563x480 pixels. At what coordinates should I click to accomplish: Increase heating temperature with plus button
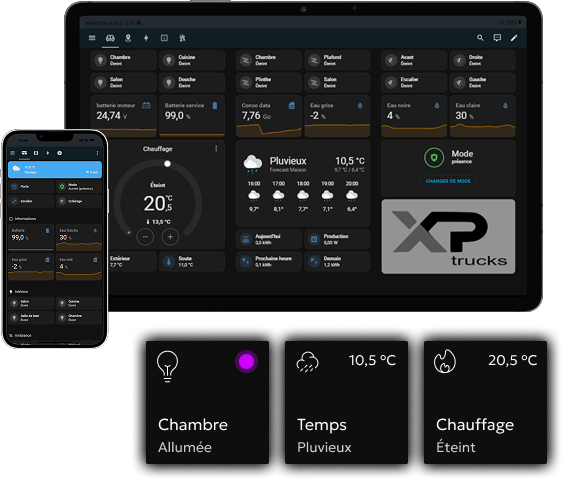[170, 237]
